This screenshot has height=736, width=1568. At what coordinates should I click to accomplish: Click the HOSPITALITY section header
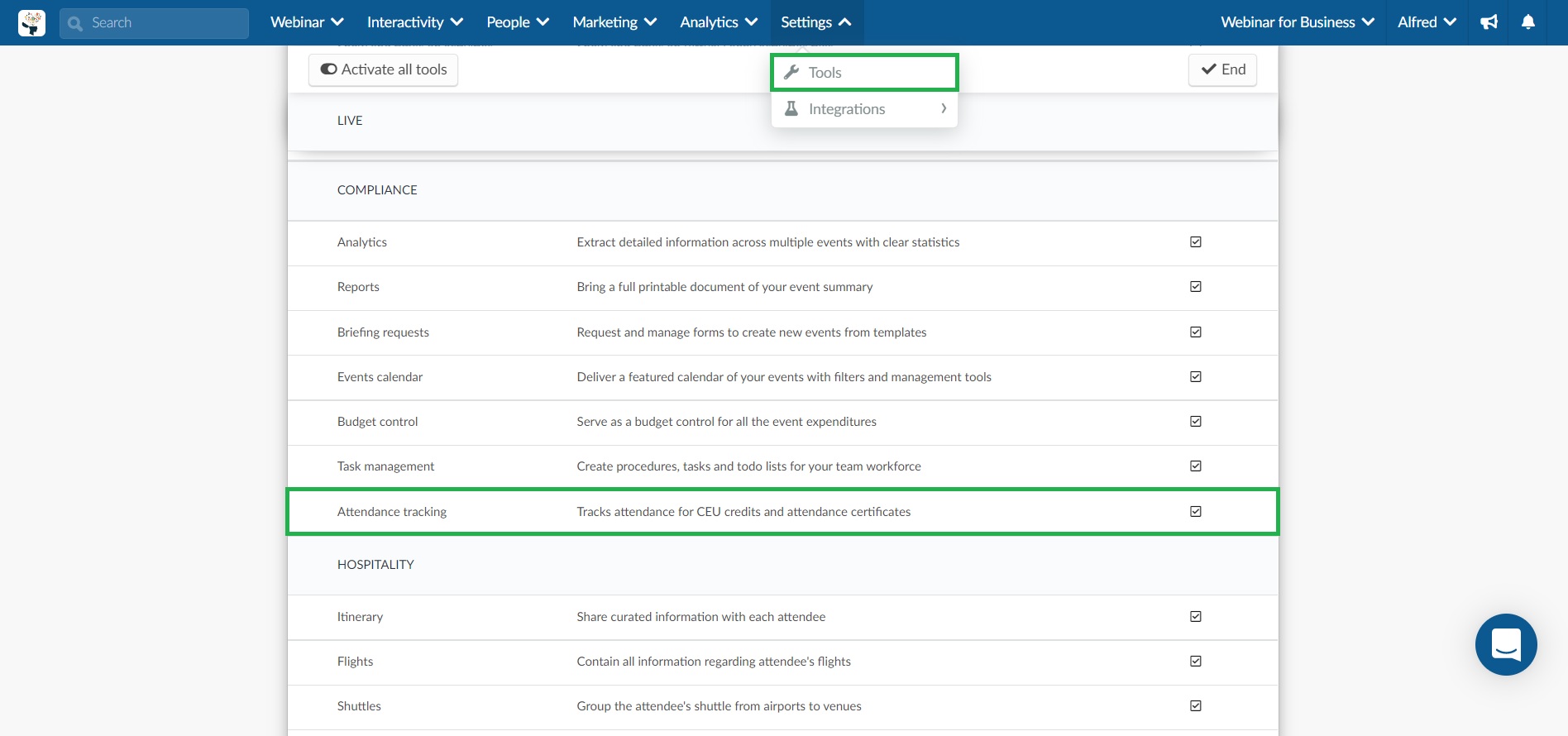(x=375, y=565)
